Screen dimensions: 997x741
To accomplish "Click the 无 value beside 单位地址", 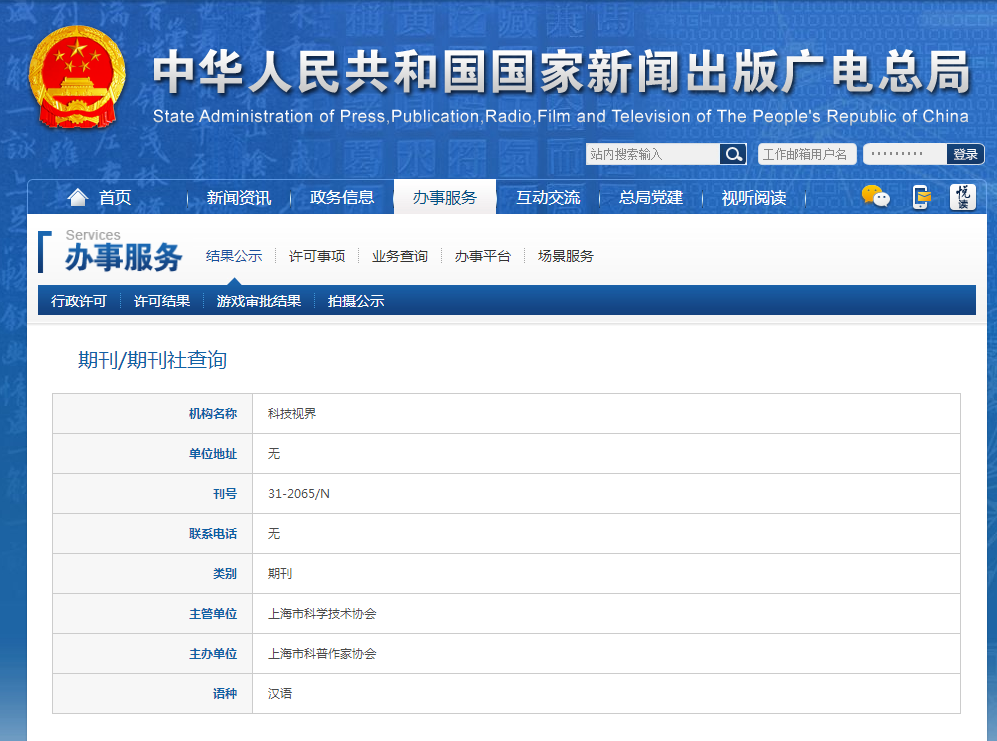I will (274, 454).
